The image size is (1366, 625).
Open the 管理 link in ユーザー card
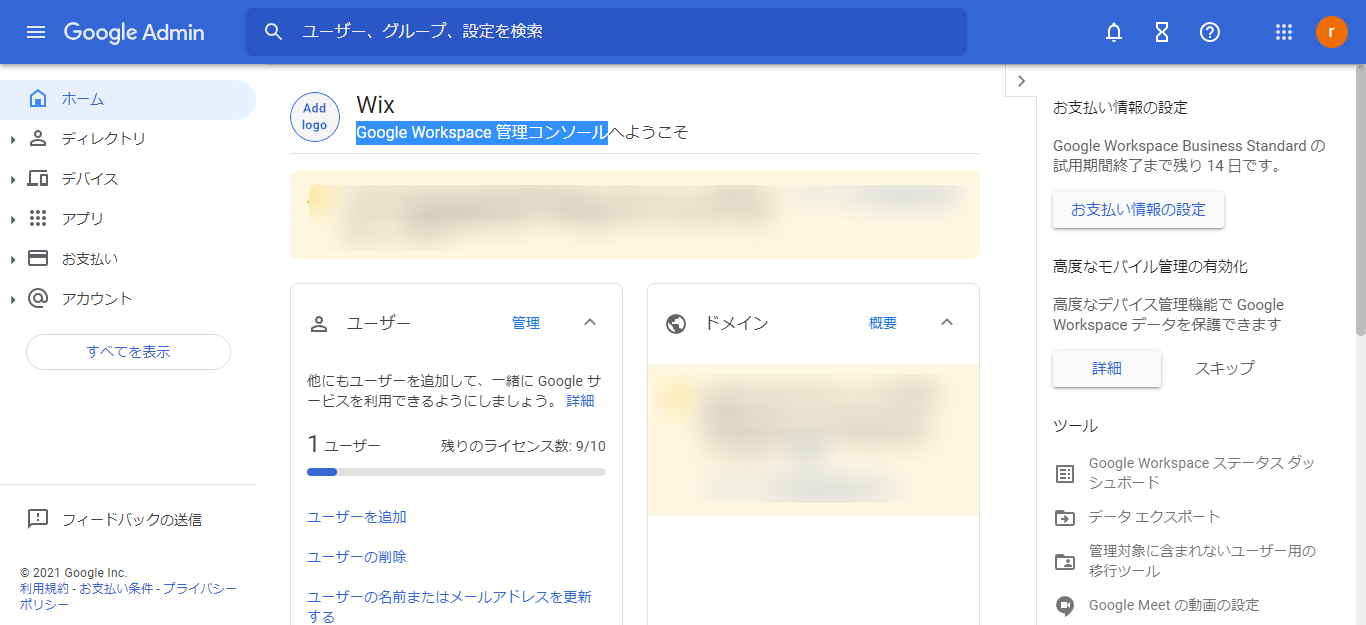(526, 323)
